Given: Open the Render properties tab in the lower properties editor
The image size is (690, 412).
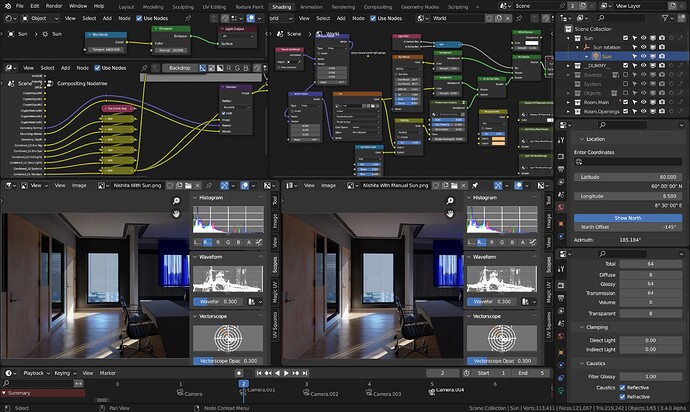Looking at the screenshot, I should coord(561,285).
